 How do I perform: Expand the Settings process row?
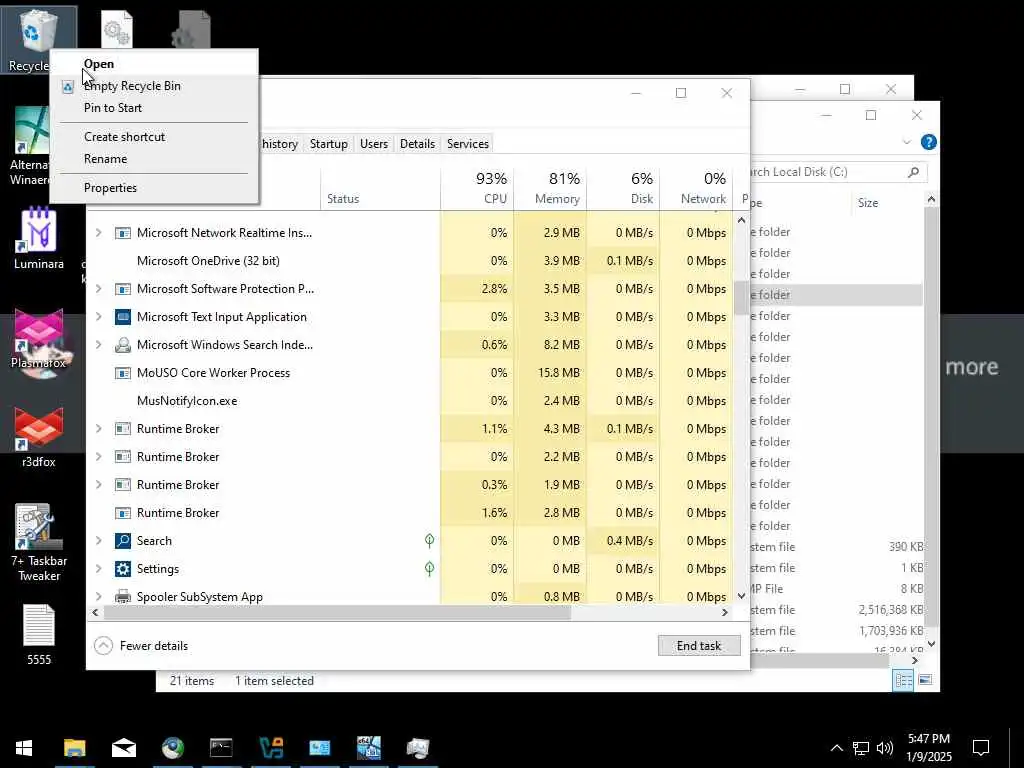[x=99, y=569]
